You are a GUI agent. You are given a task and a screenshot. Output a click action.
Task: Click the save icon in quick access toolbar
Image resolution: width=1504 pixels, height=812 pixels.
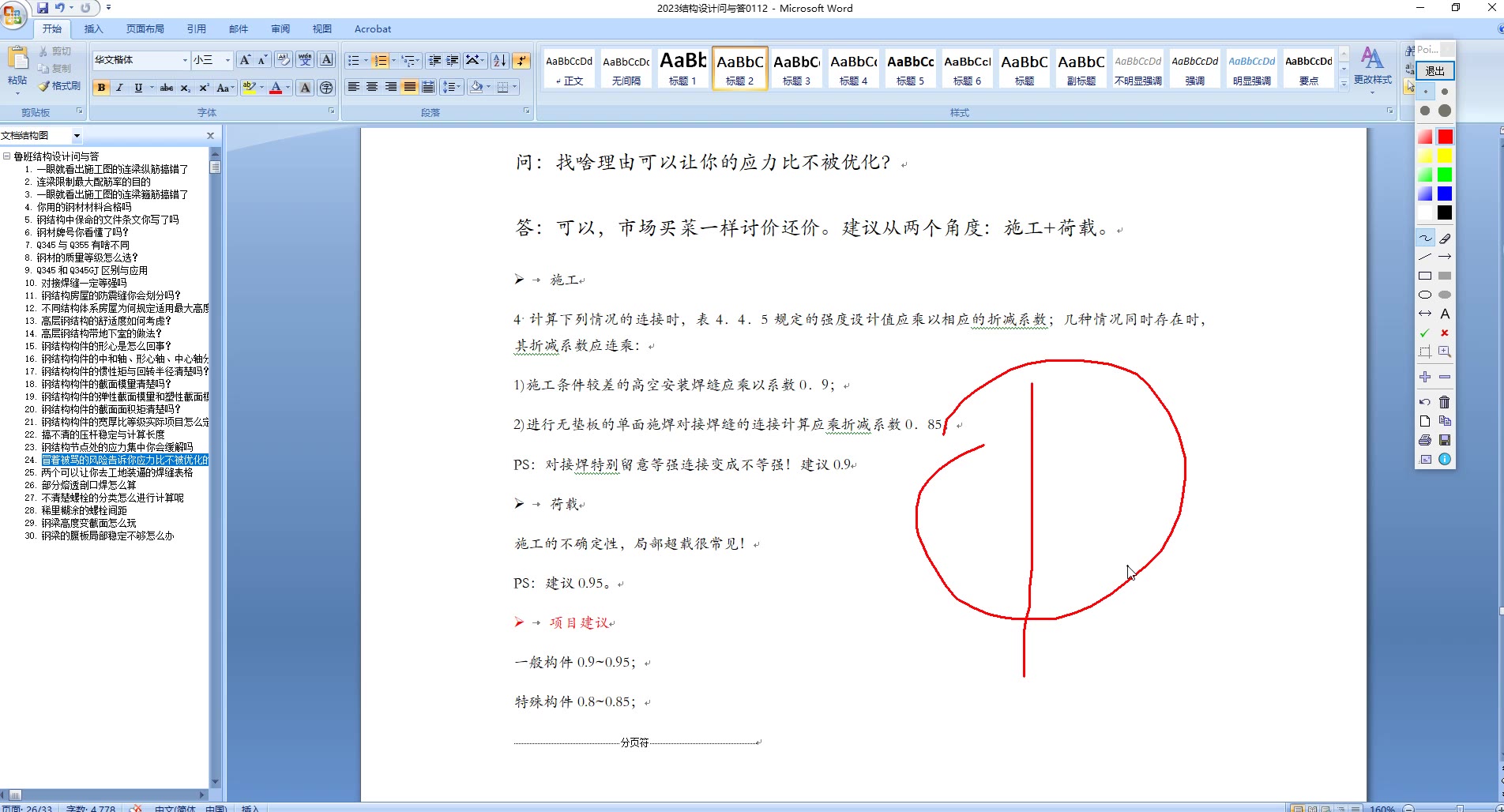coord(43,8)
